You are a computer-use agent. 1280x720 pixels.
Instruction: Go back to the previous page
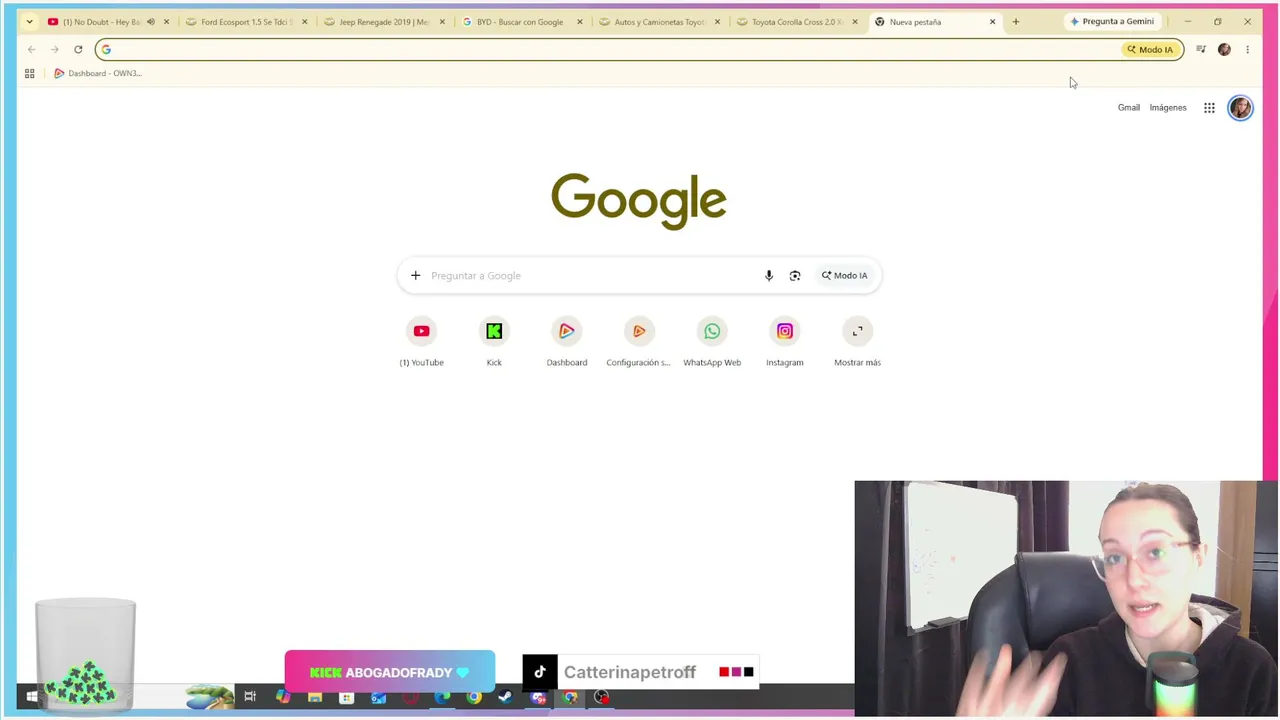[x=32, y=49]
